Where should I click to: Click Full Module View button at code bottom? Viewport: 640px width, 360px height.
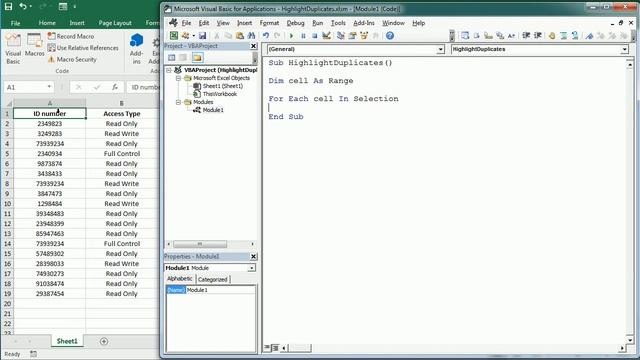coord(275,348)
